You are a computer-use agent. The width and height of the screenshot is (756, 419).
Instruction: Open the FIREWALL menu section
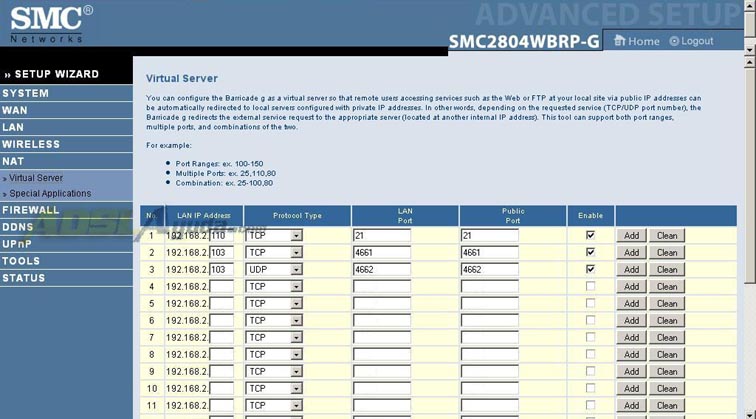[x=66, y=210]
